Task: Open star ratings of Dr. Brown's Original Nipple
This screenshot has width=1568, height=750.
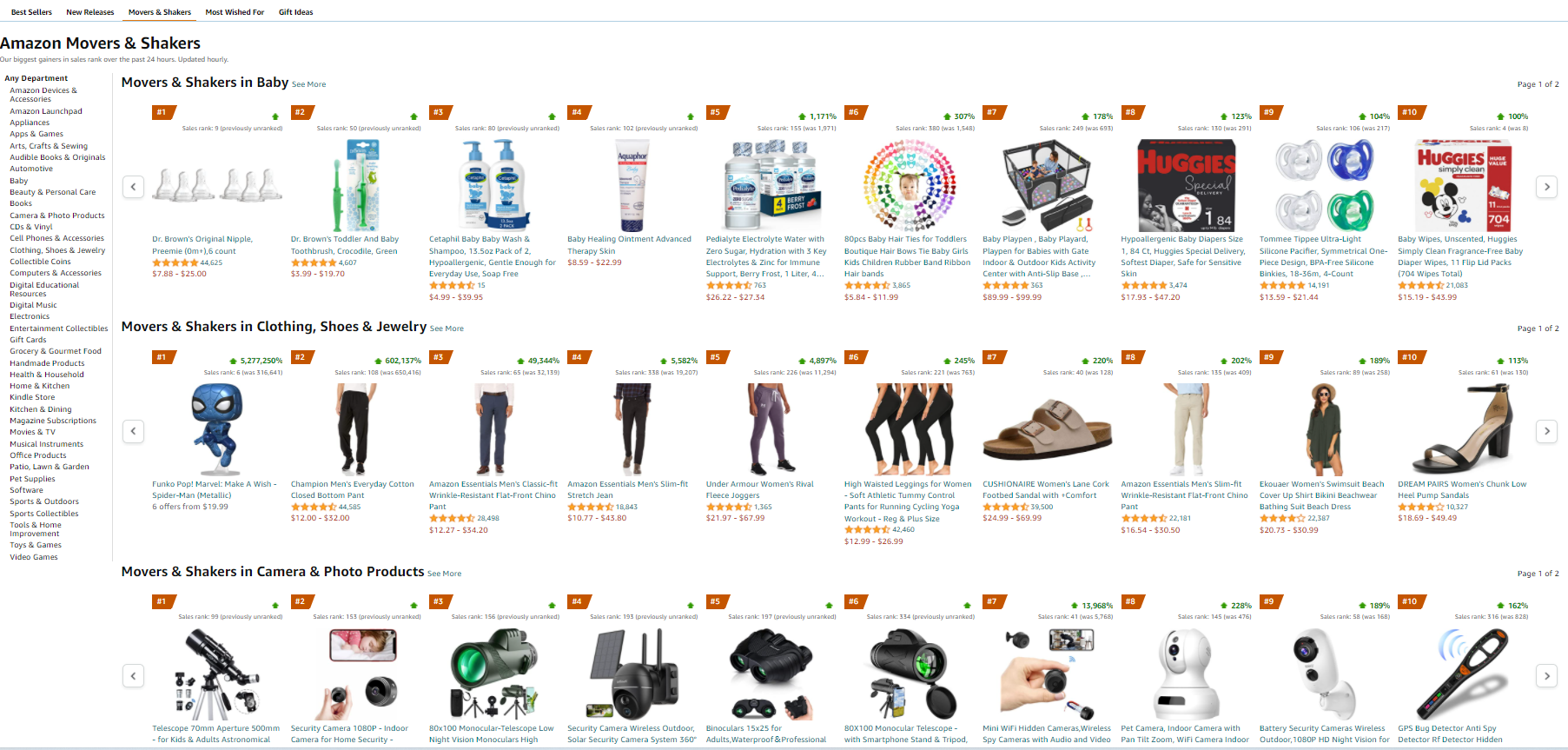Action: point(175,262)
